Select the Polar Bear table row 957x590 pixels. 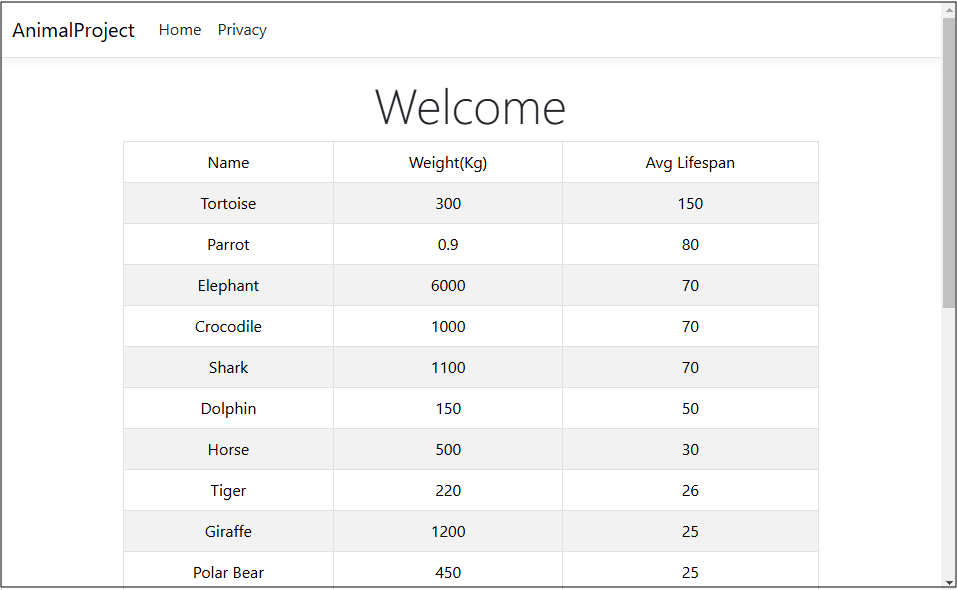228,572
